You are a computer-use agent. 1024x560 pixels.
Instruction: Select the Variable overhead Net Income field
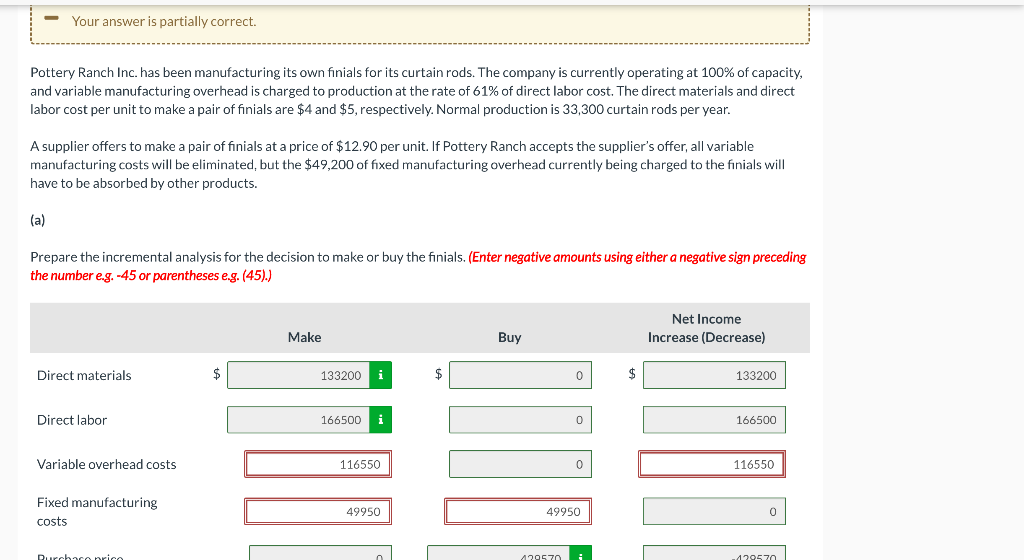[712, 464]
